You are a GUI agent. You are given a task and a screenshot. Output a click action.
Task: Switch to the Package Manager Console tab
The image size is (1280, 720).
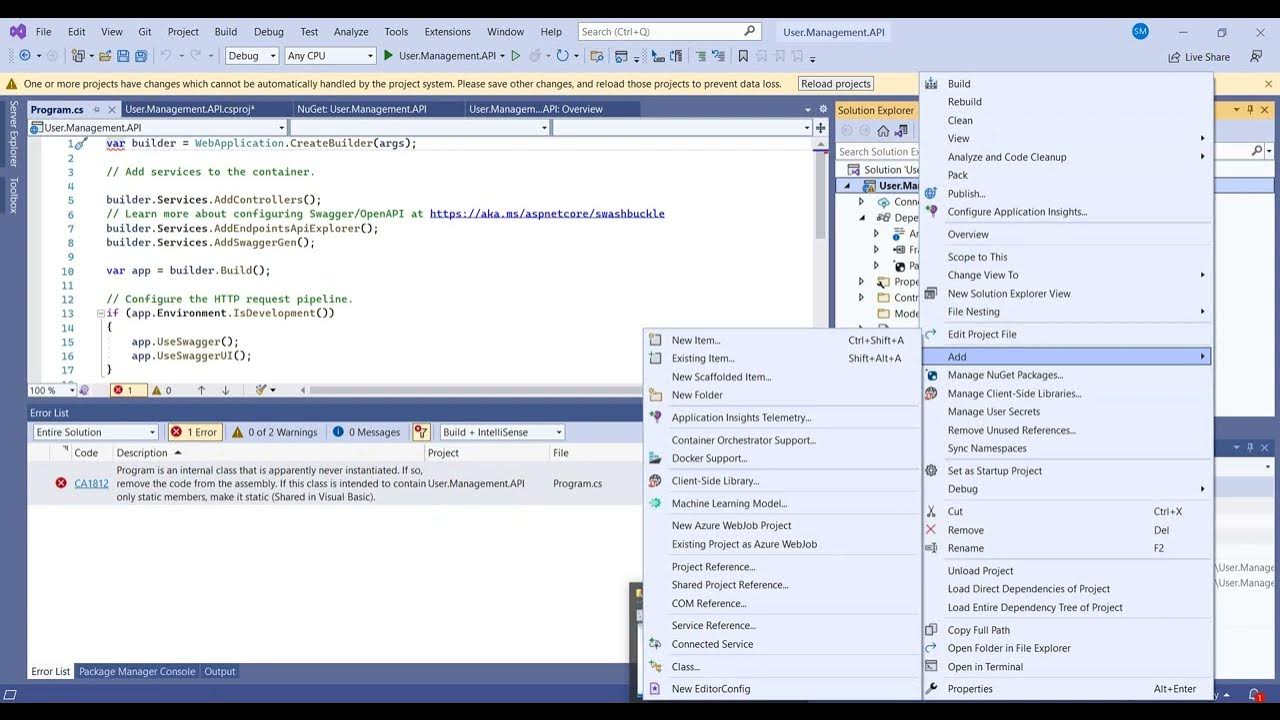(137, 671)
